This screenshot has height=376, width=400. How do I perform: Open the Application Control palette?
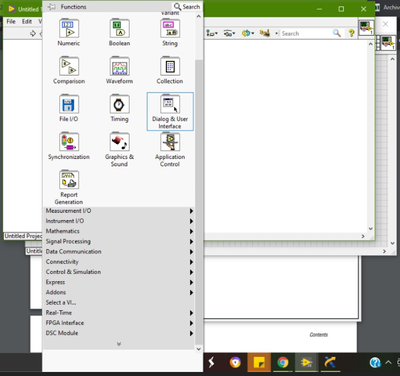pos(170,149)
